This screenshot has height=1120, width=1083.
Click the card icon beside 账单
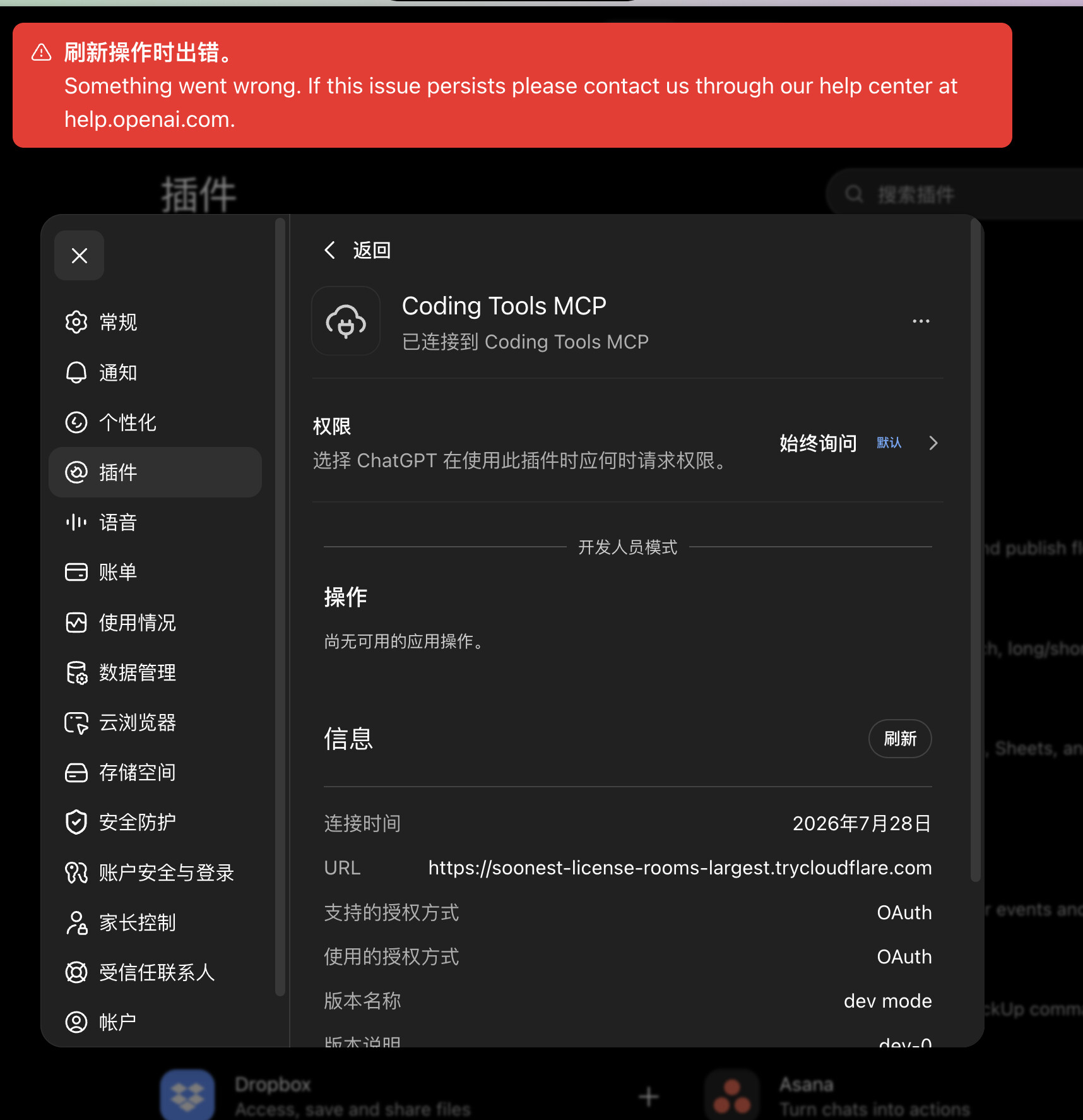click(76, 572)
